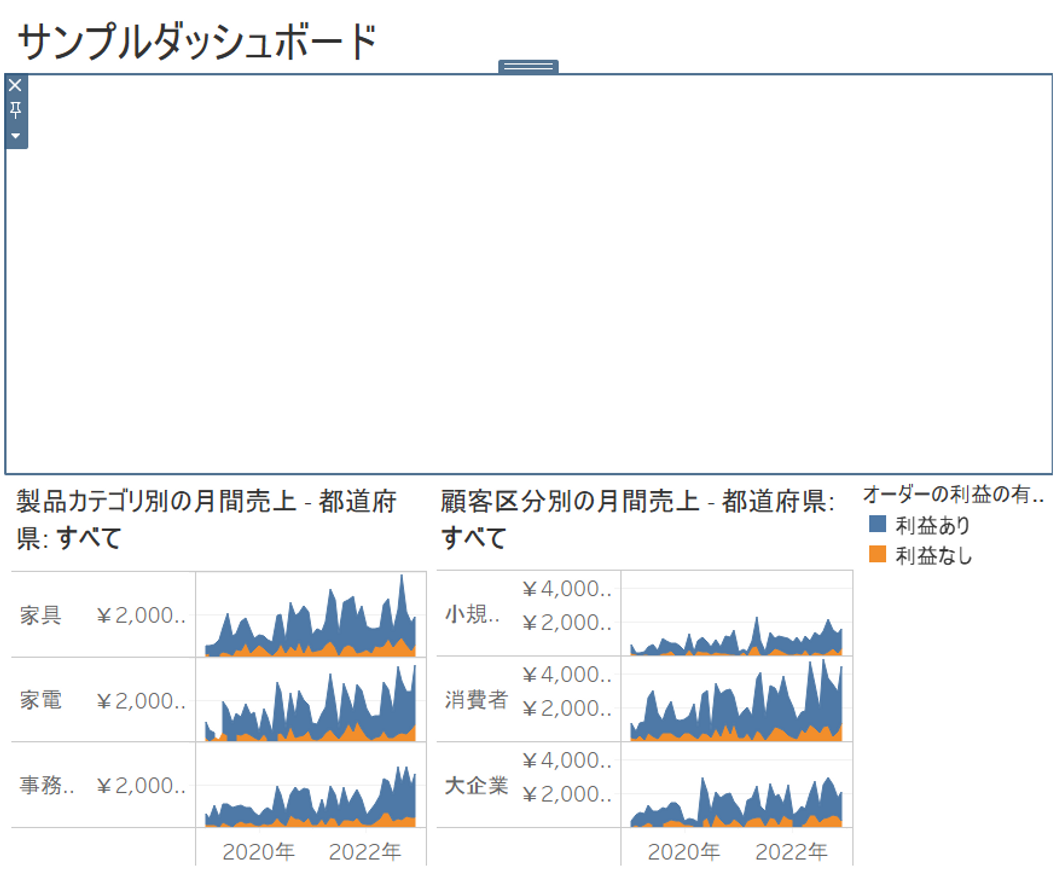
Task: Click 2022年 on the customer segment chart axis
Action: coord(791,851)
